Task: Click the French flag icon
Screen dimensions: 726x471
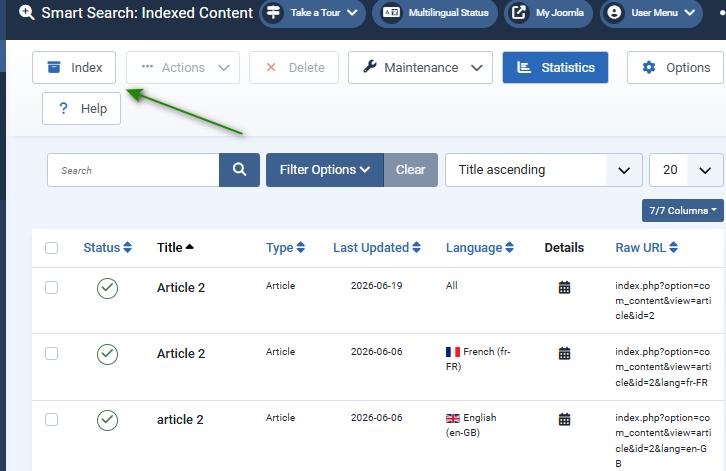Action: [x=453, y=352]
